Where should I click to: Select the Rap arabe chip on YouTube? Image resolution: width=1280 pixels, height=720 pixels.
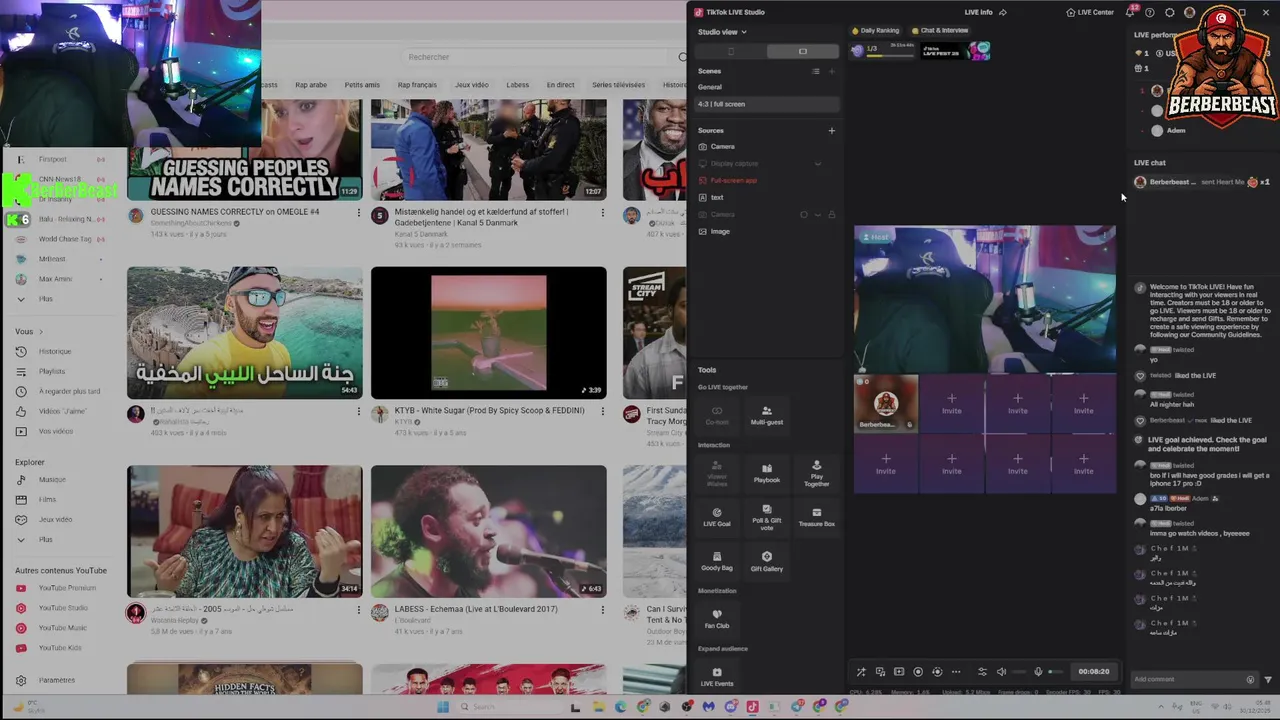click(x=311, y=85)
